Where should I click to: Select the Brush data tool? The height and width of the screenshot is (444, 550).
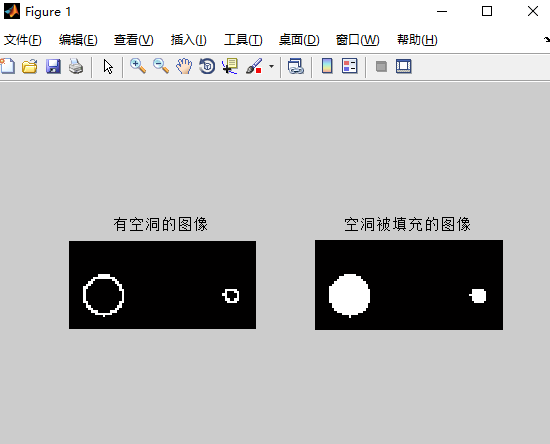(x=254, y=66)
